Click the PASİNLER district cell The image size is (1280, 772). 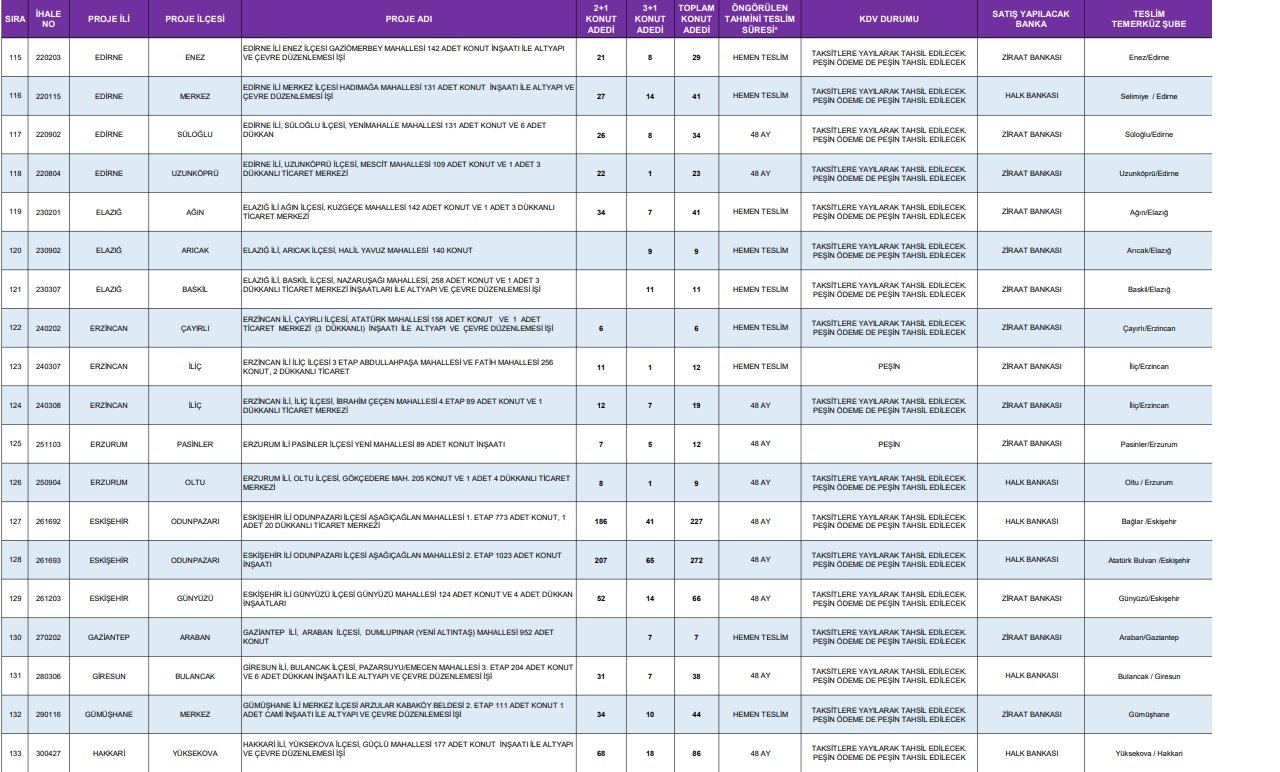[x=196, y=444]
